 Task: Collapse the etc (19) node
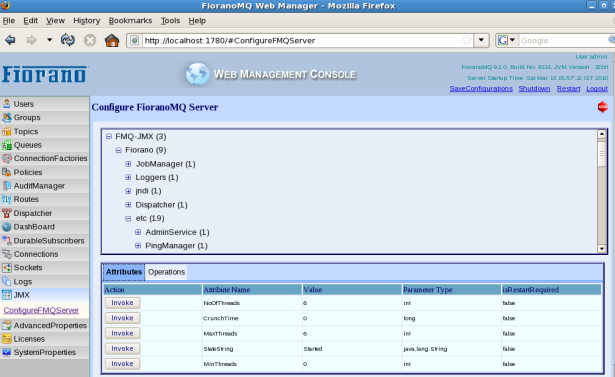[x=128, y=219]
